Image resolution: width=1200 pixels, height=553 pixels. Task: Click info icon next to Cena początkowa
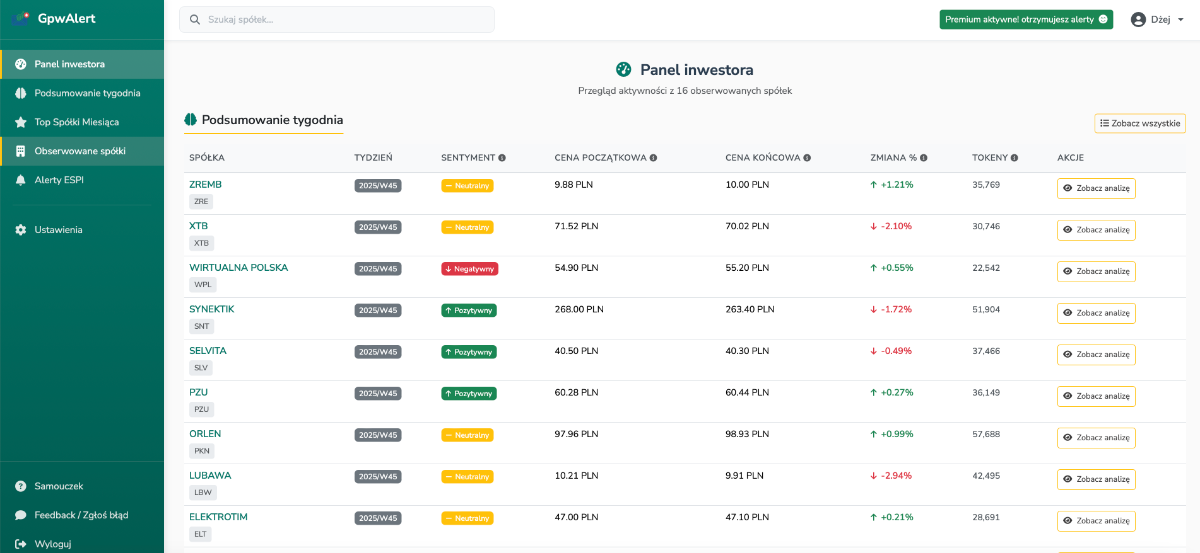(x=653, y=158)
